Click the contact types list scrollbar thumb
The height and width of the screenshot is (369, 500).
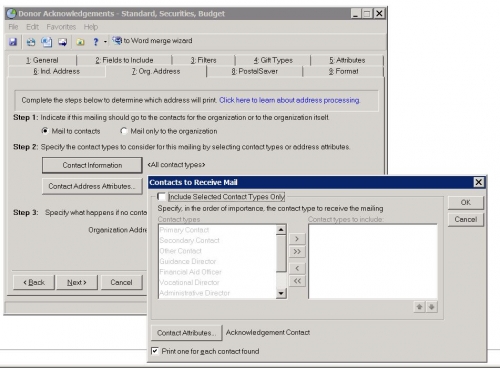281,253
